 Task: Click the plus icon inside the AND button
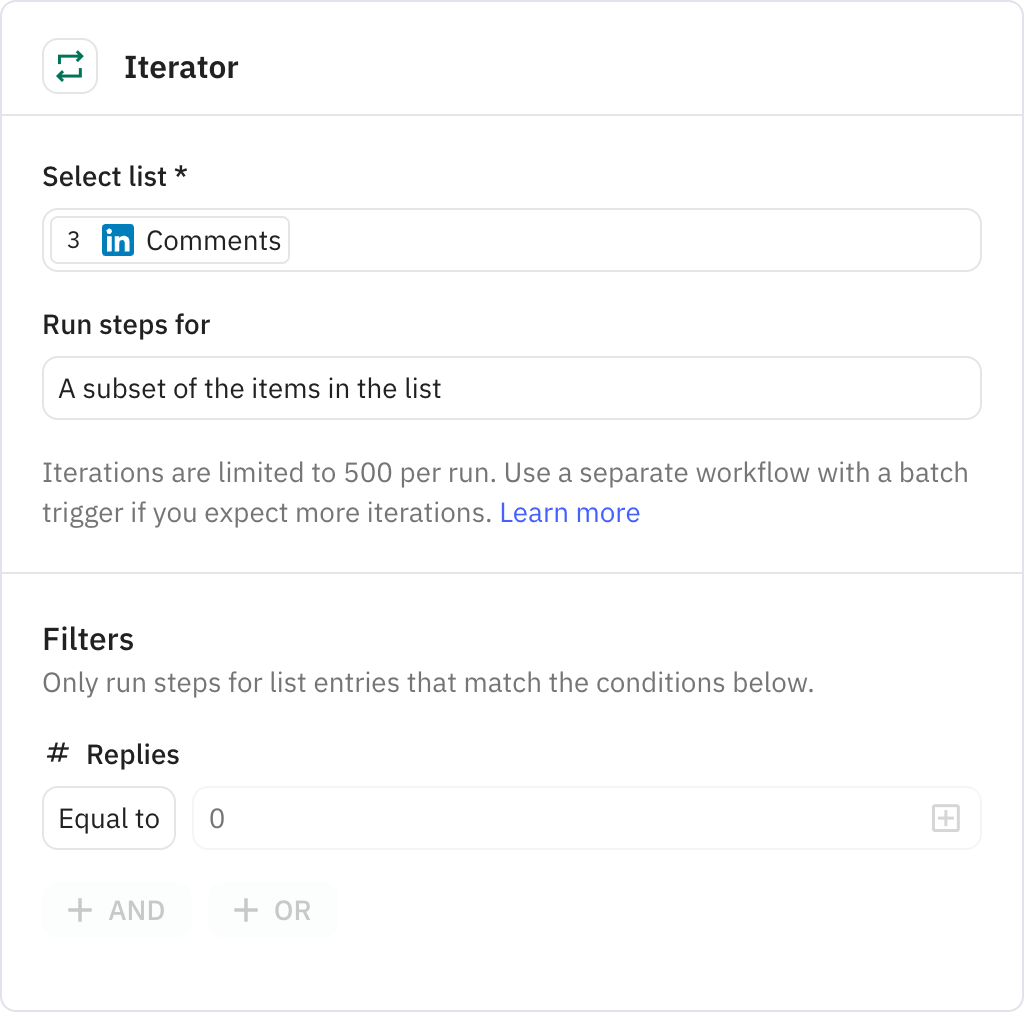click(x=81, y=910)
